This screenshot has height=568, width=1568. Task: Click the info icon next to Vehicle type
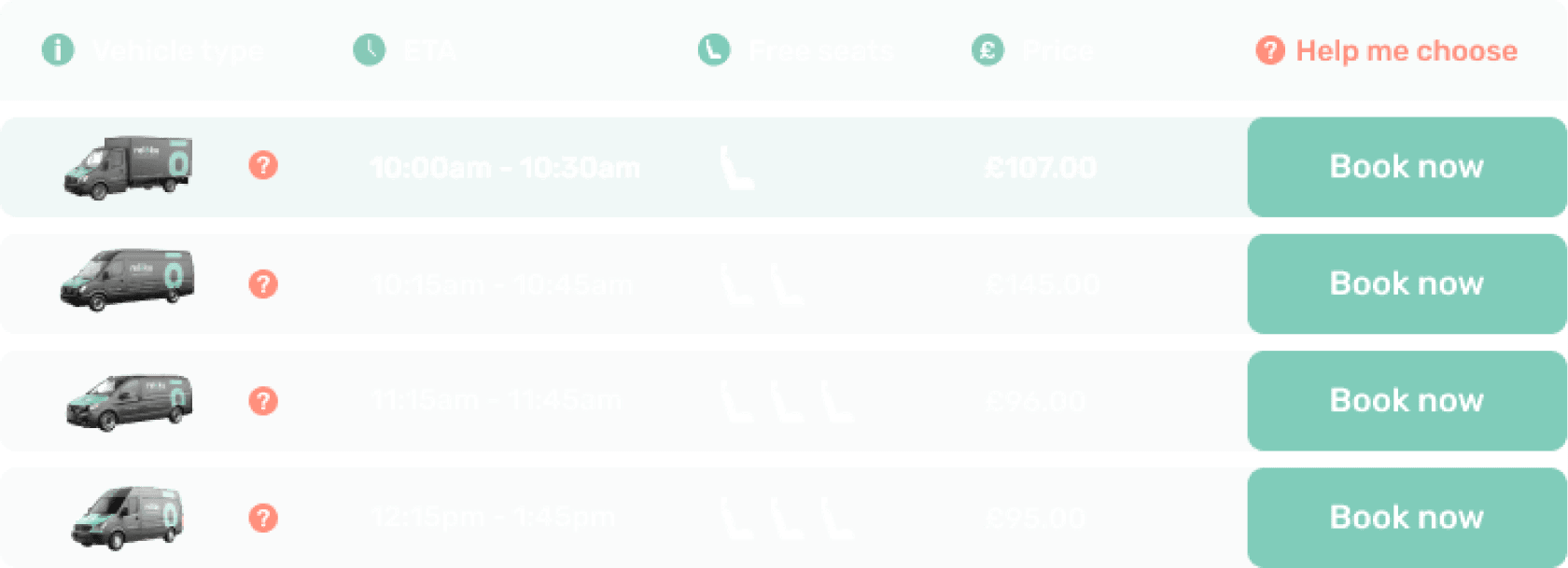58,51
